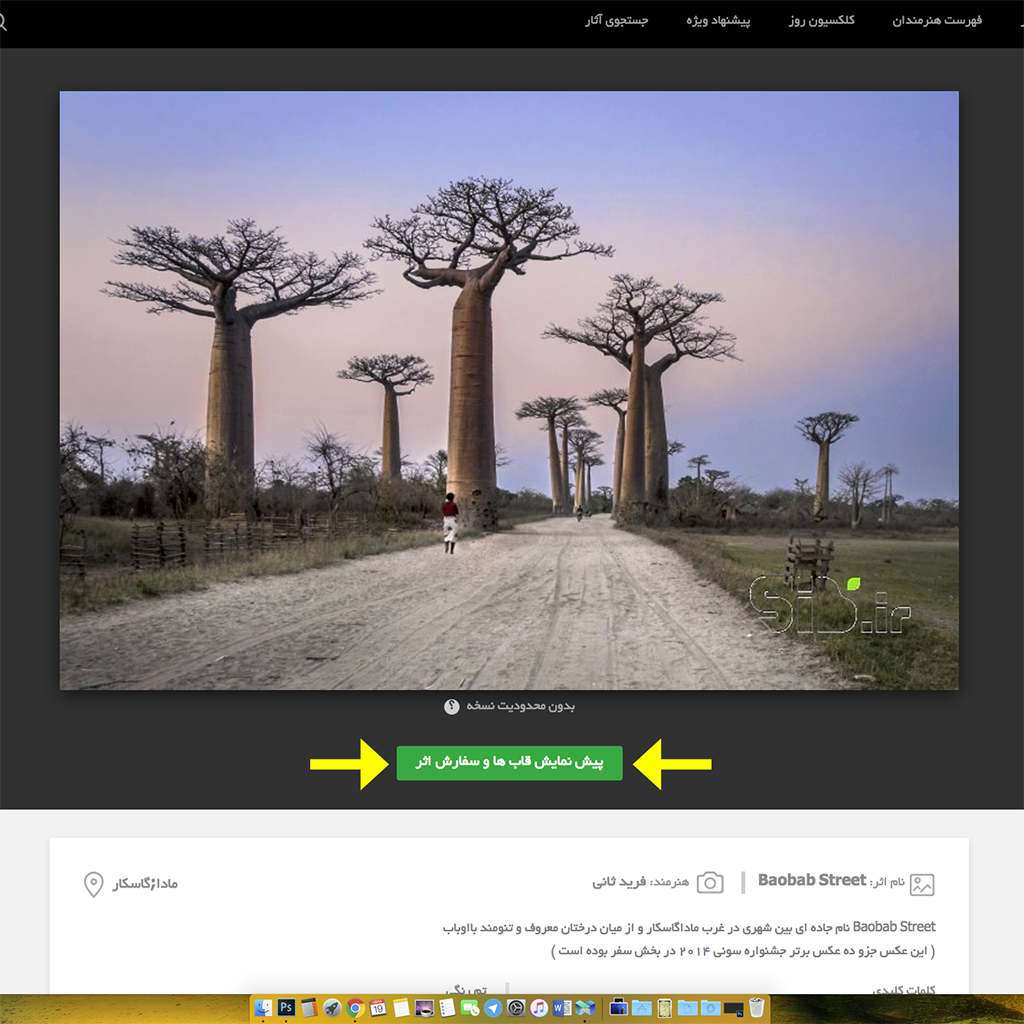
Task: Open Google Chrome from the dock
Action: point(355,1008)
